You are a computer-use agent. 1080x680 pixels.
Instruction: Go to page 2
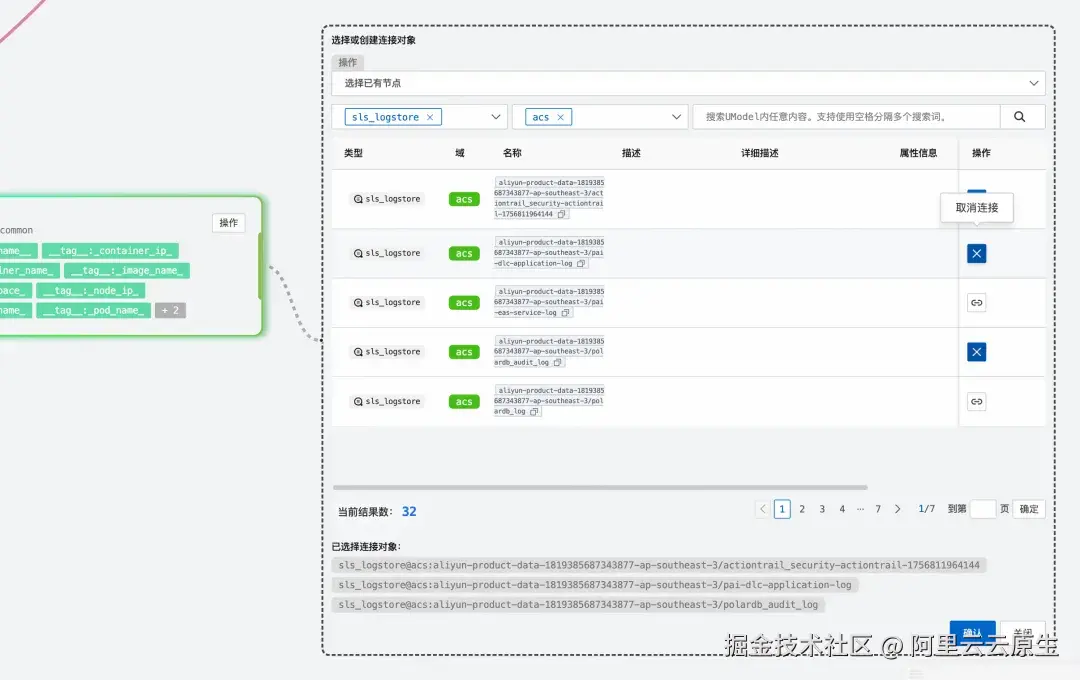pos(802,509)
